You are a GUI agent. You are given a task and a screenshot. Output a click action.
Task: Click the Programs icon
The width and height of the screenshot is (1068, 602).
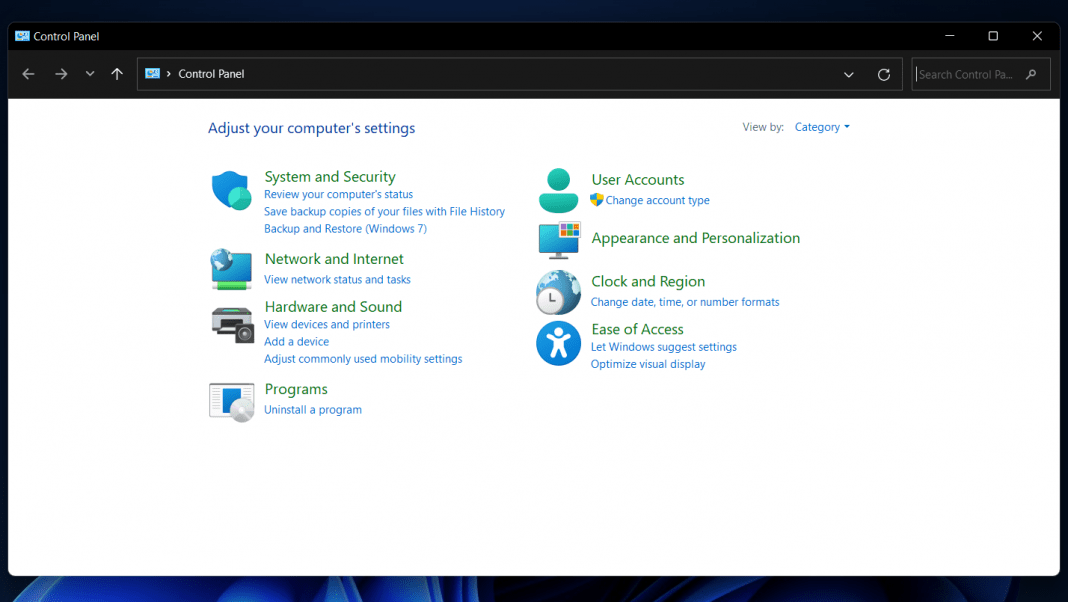pos(231,400)
